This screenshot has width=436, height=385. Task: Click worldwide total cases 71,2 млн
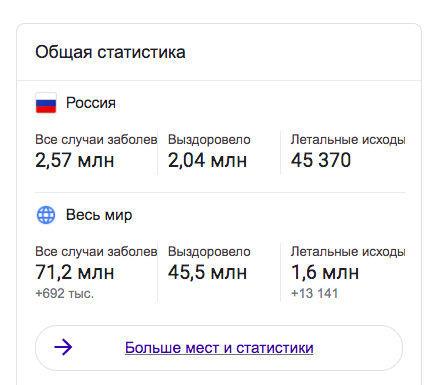coord(75,272)
